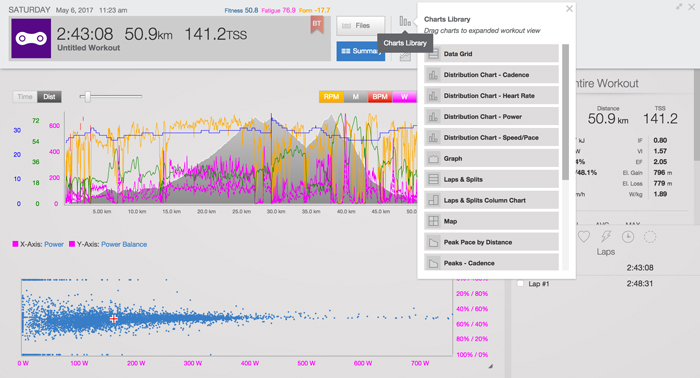Click the Laps & Splits table icon

pos(433,179)
